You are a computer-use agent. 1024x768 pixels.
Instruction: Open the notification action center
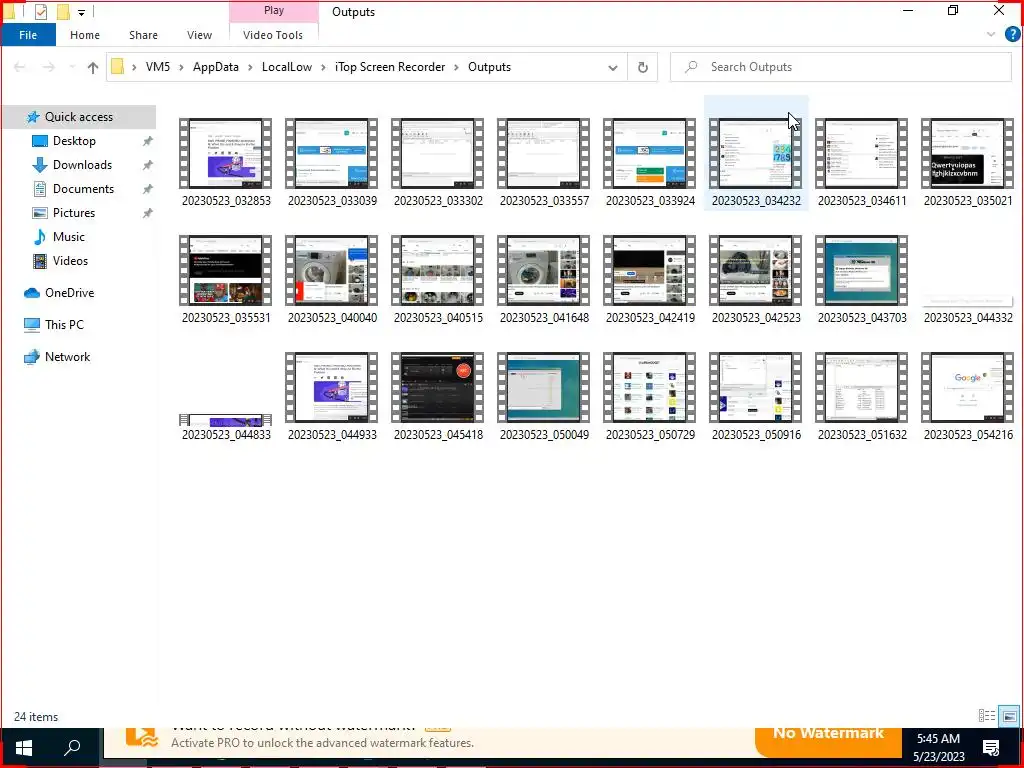[991, 748]
